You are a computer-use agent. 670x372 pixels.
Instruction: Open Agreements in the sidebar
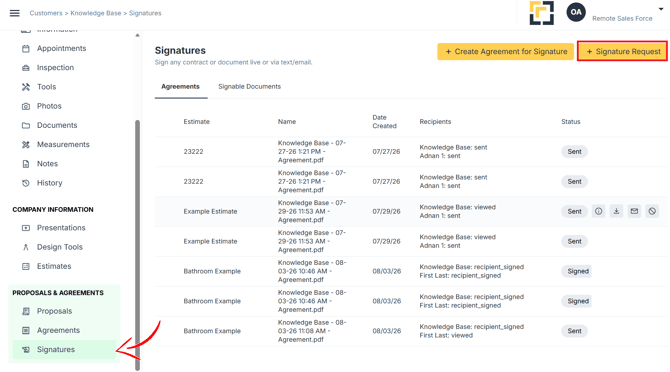(x=58, y=331)
